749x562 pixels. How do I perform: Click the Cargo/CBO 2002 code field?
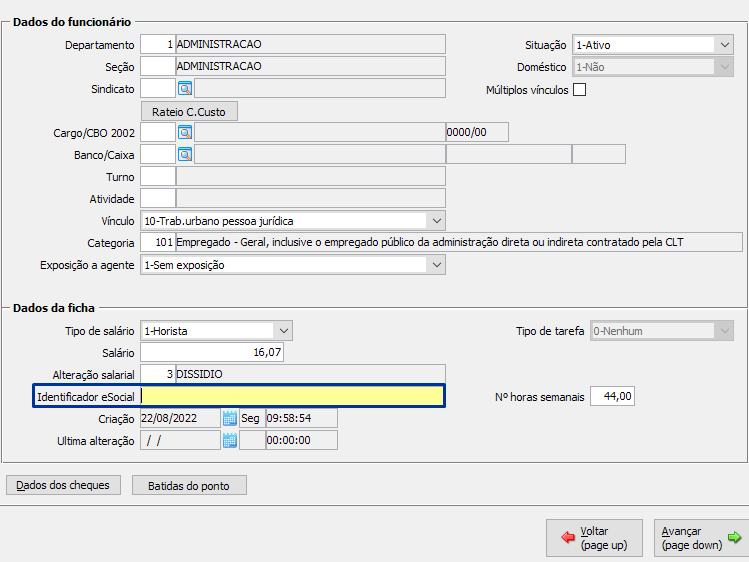pyautogui.click(x=158, y=132)
